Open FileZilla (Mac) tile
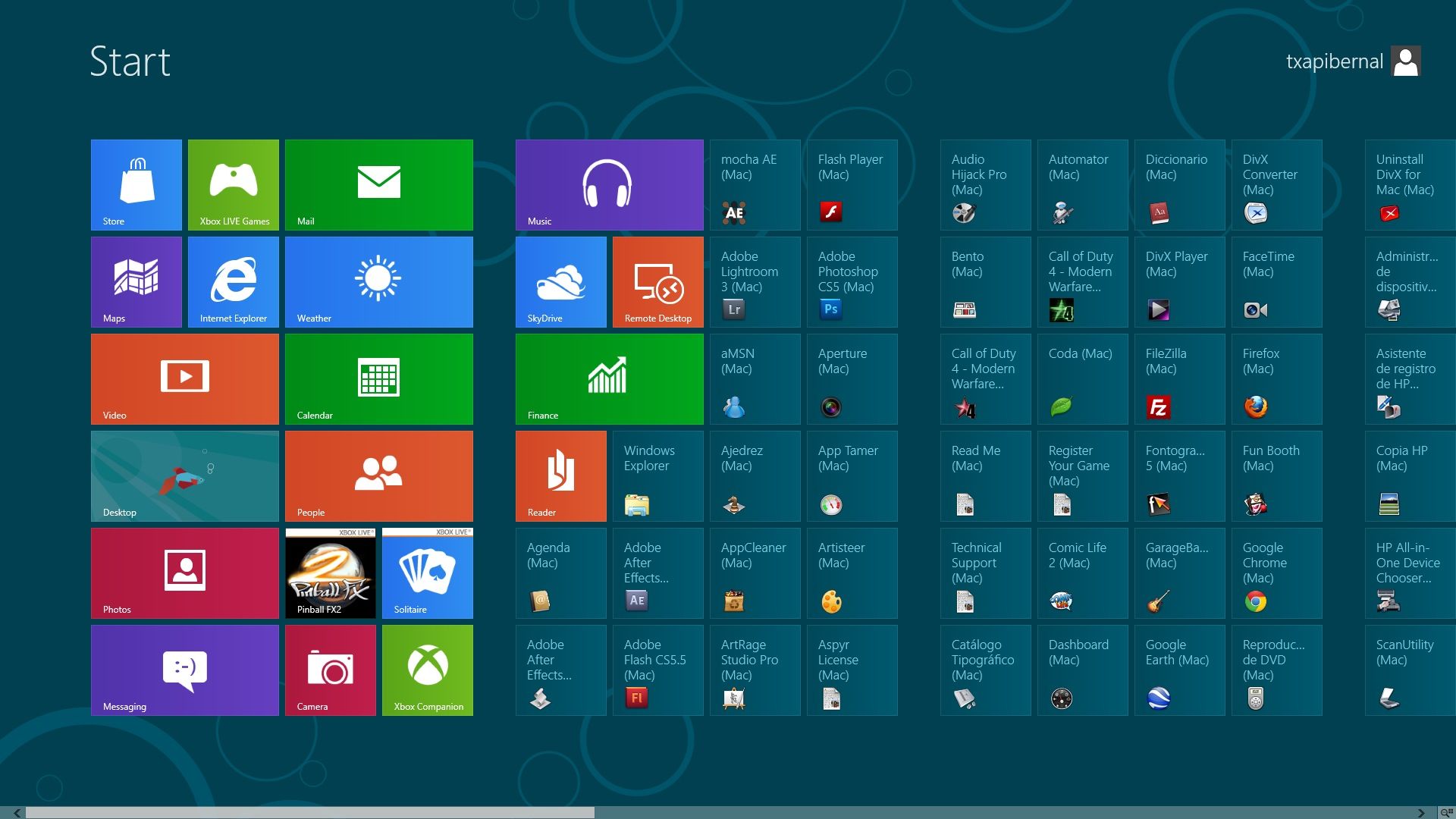1456x819 pixels. (x=1179, y=378)
